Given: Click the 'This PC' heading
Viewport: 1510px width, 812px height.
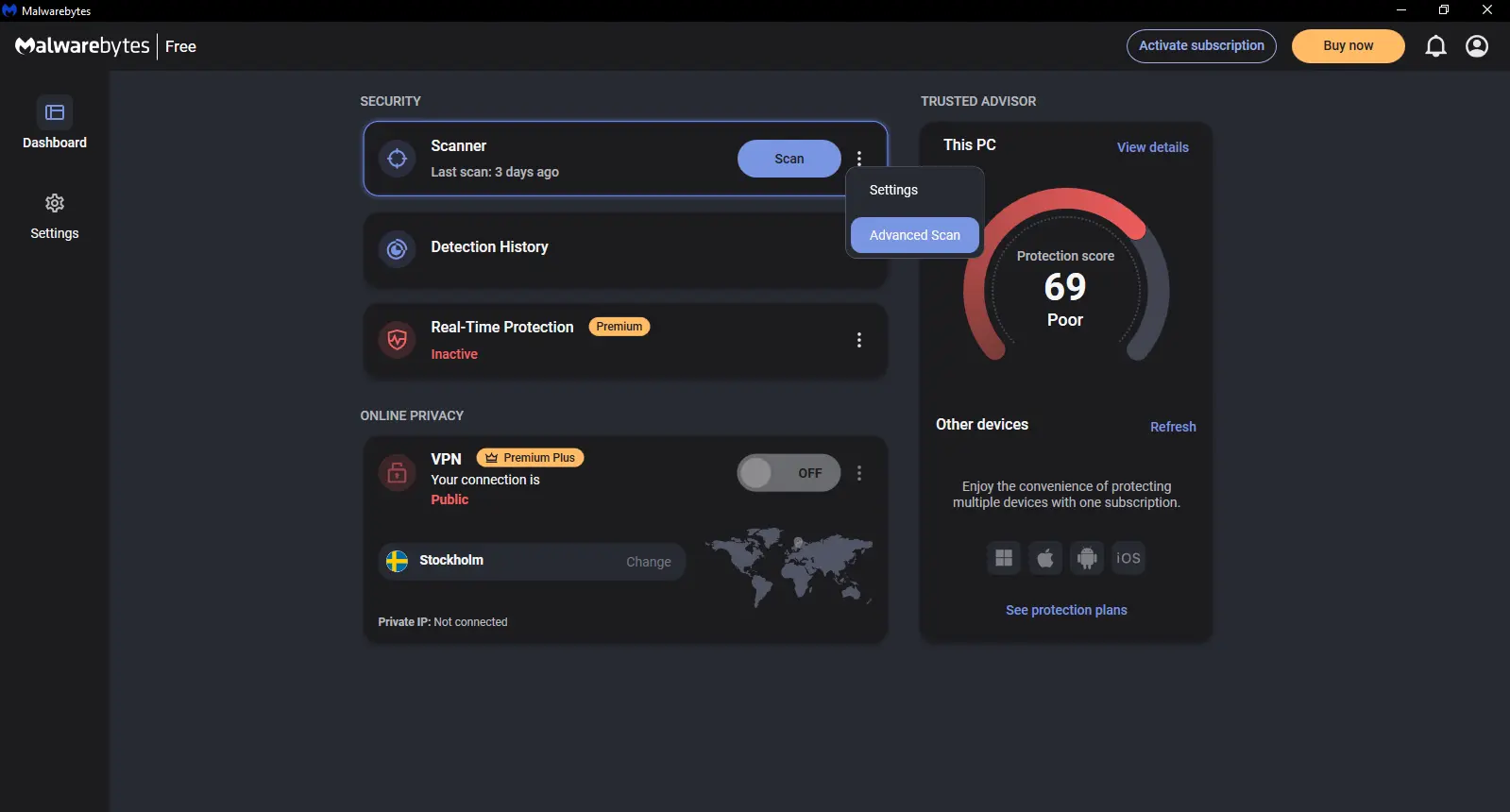Looking at the screenshot, I should pyautogui.click(x=970, y=145).
